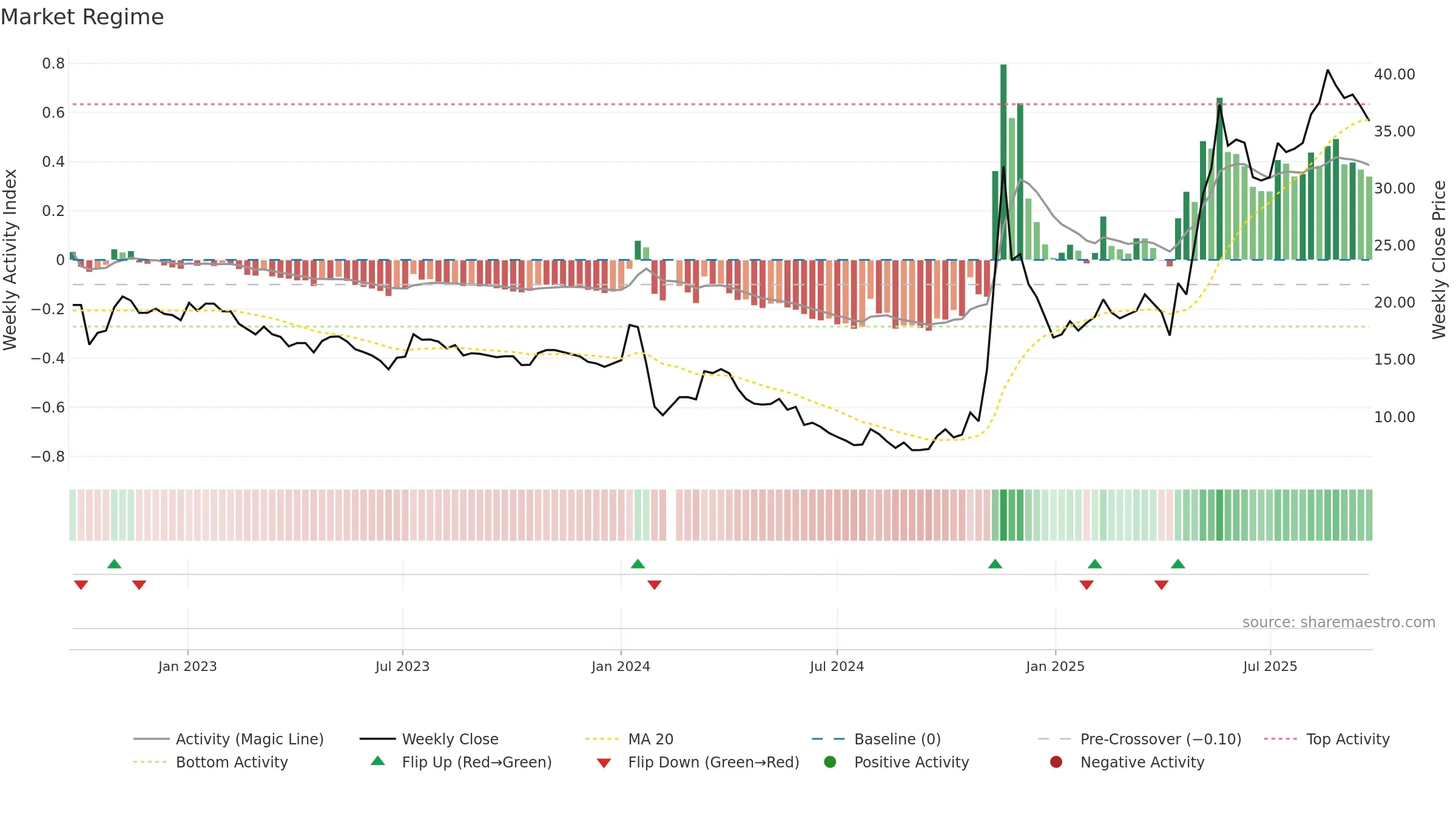Screen dimensions: 1456x819
Task: Toggle the Bottom Activity legend entry
Action: [211, 762]
